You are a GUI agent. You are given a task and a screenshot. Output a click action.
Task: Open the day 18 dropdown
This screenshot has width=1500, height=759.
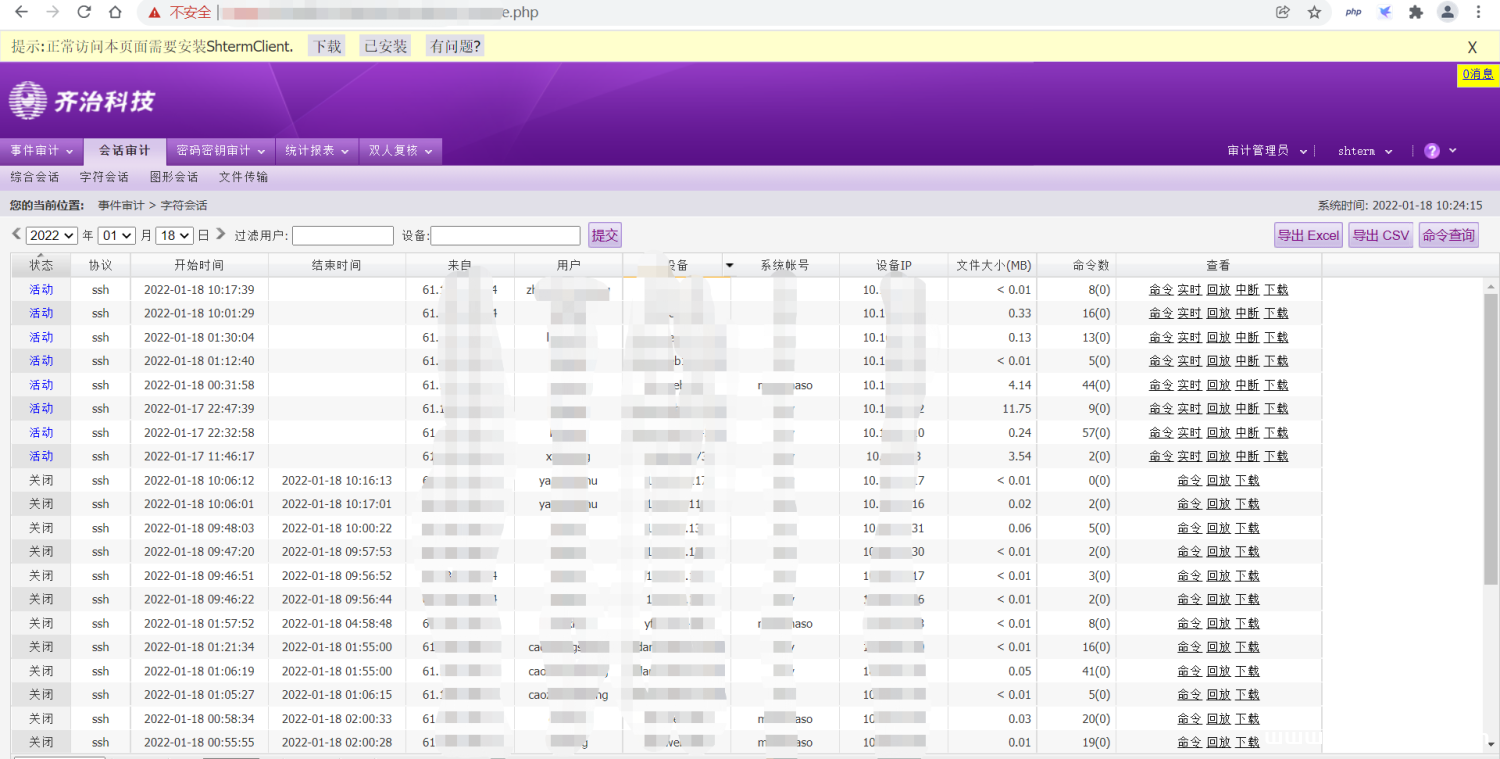[174, 236]
